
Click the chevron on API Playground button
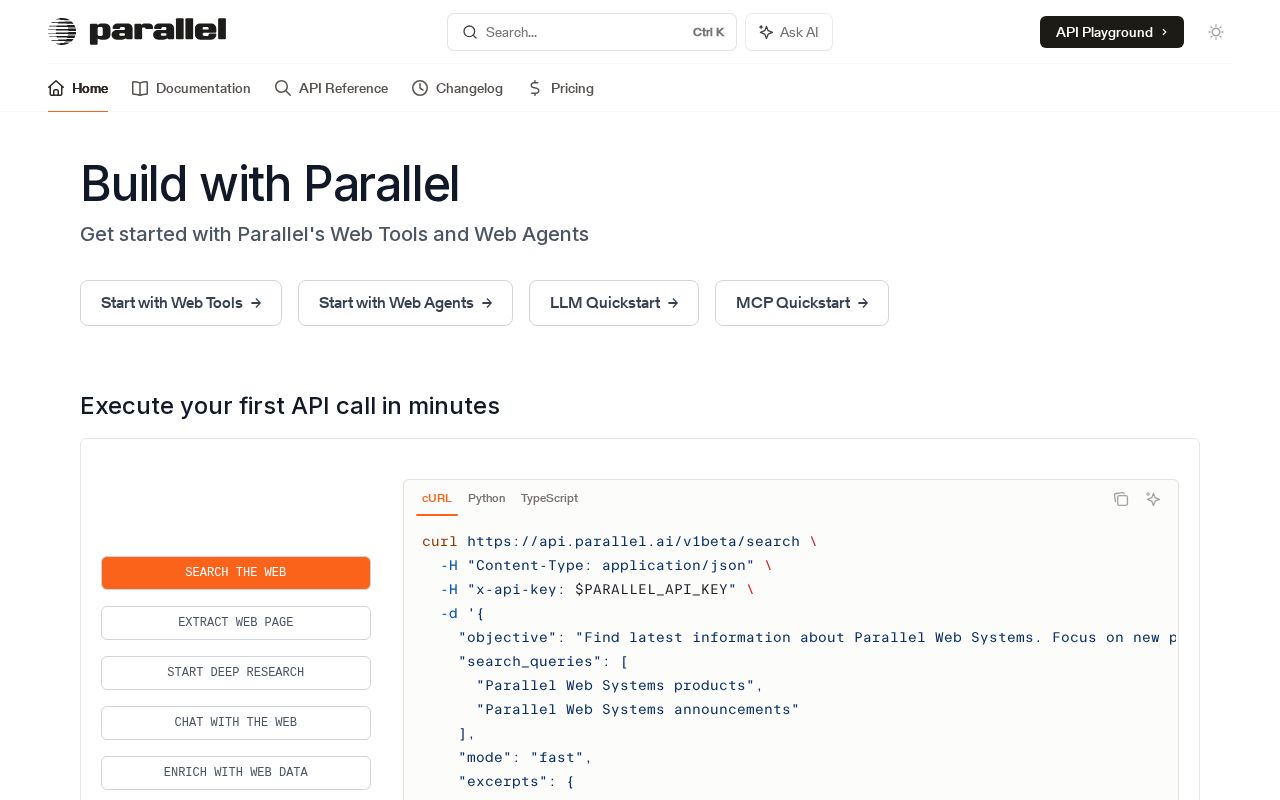click(x=1164, y=32)
